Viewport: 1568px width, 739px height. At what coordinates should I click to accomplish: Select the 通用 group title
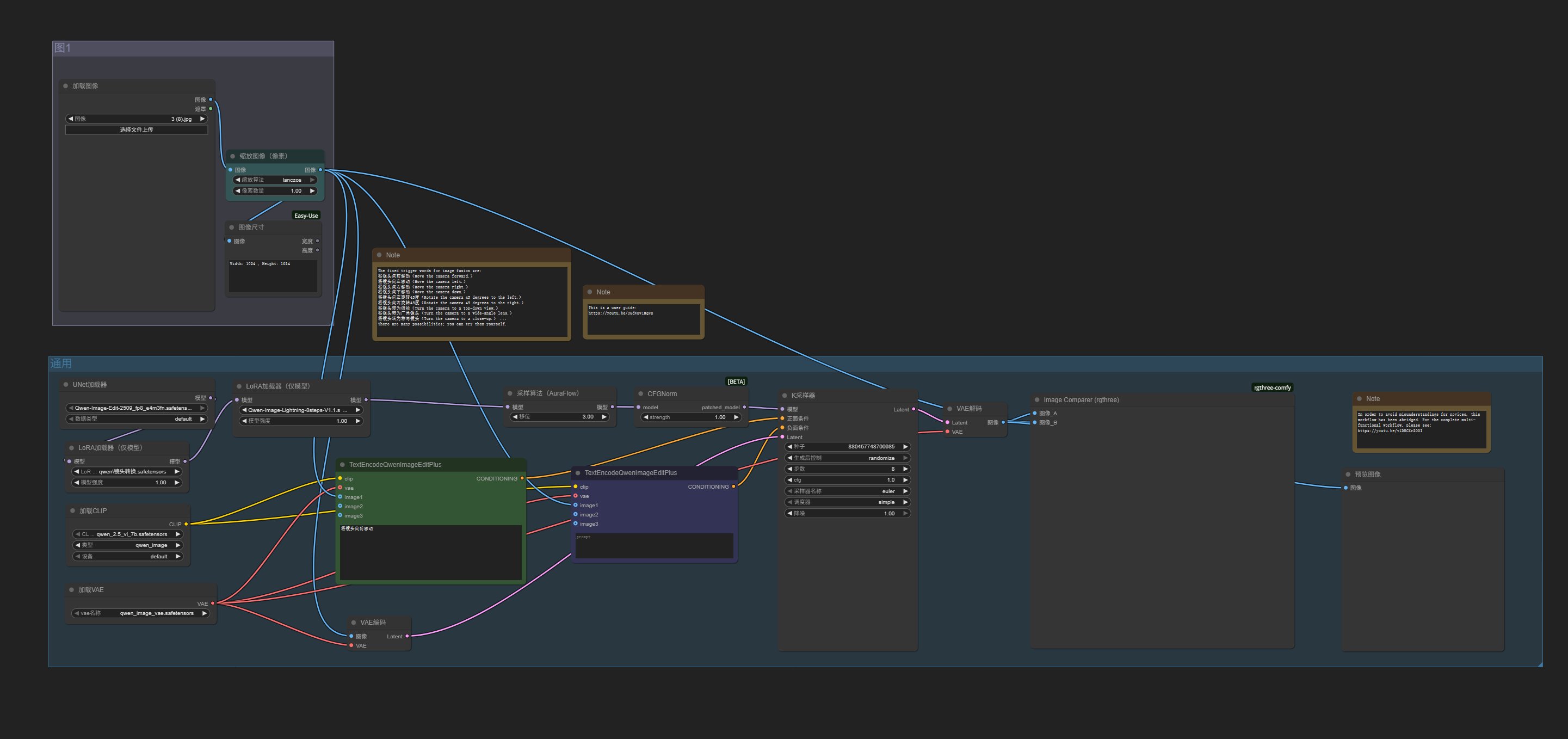(x=61, y=364)
